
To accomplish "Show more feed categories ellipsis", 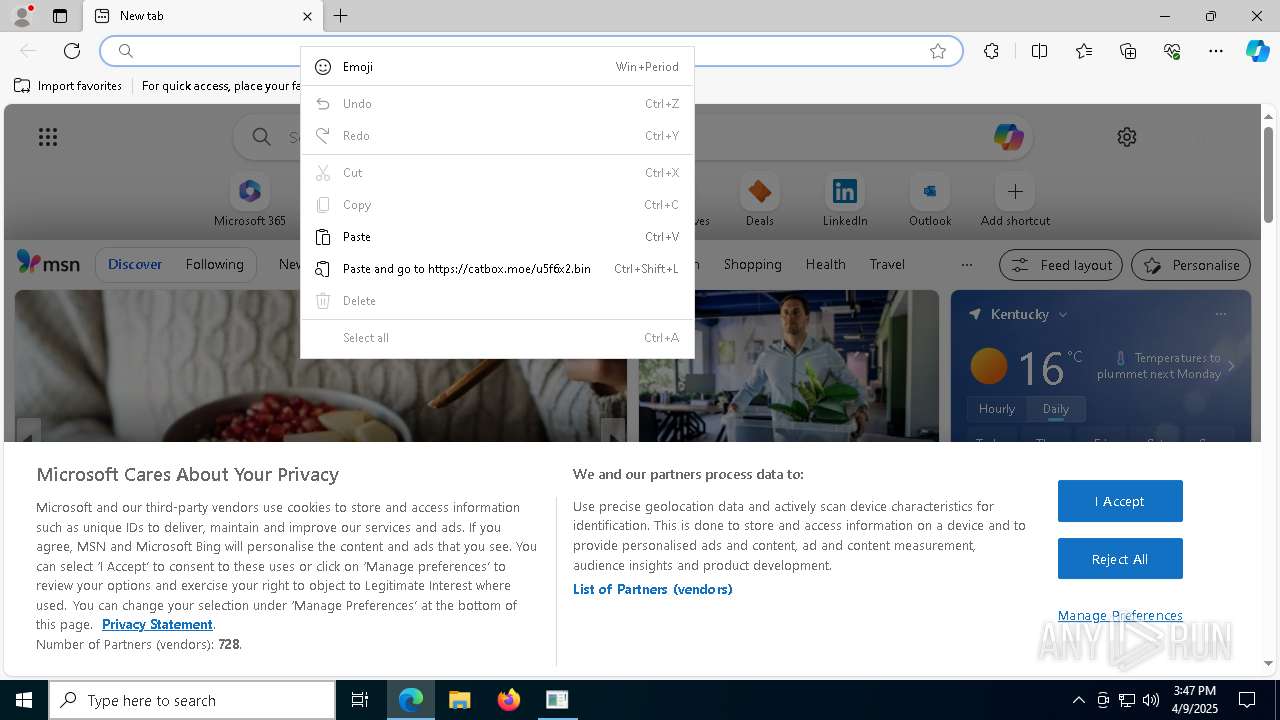I will click(x=966, y=265).
